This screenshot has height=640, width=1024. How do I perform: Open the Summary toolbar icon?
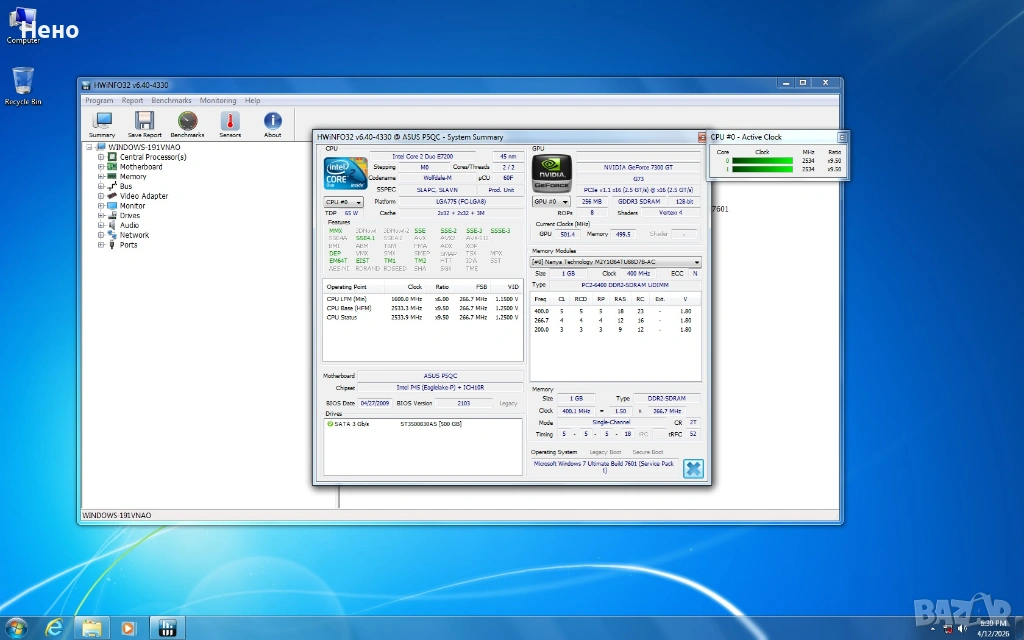coord(102,123)
